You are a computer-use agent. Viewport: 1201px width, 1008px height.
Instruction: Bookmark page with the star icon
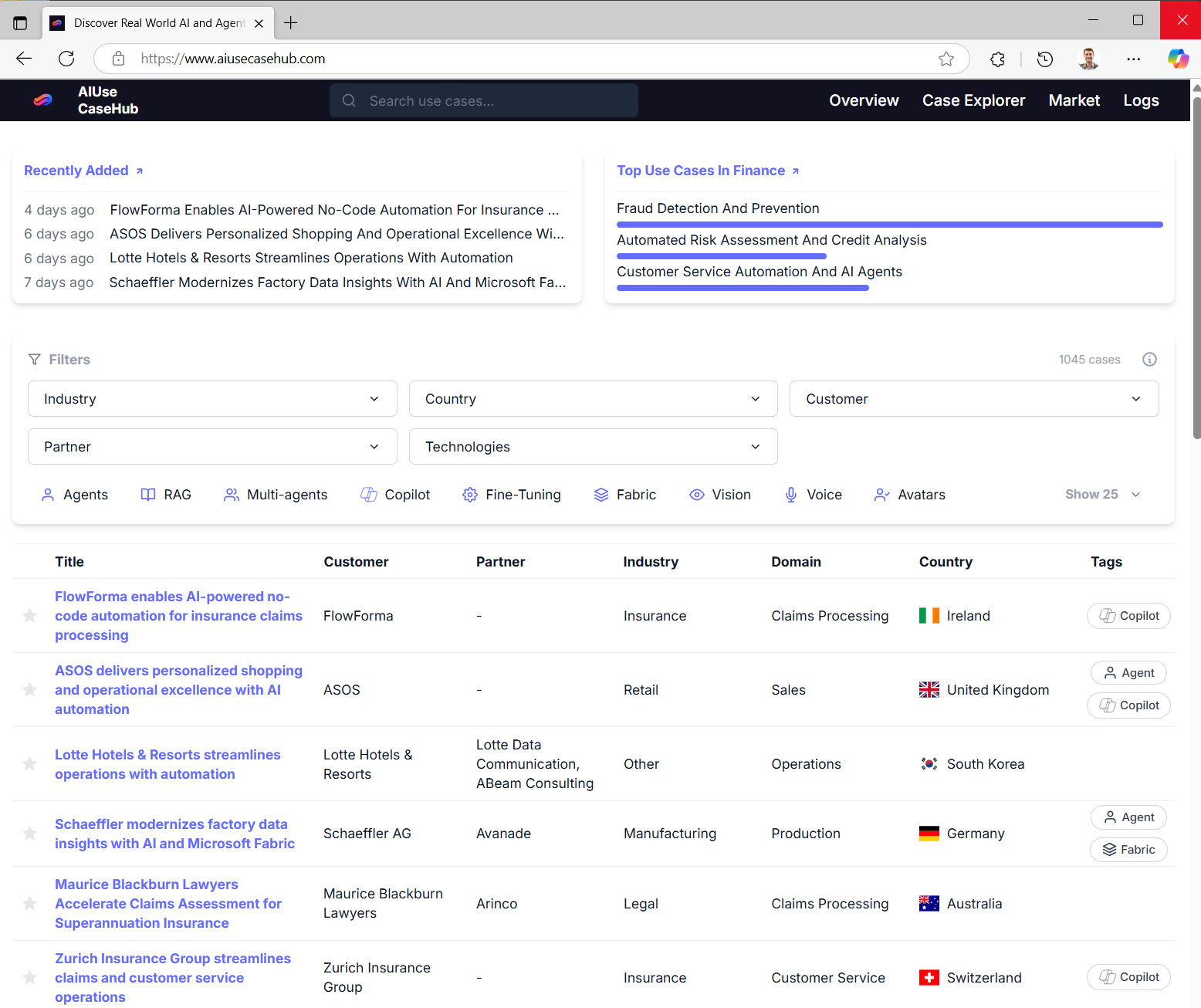pos(946,59)
